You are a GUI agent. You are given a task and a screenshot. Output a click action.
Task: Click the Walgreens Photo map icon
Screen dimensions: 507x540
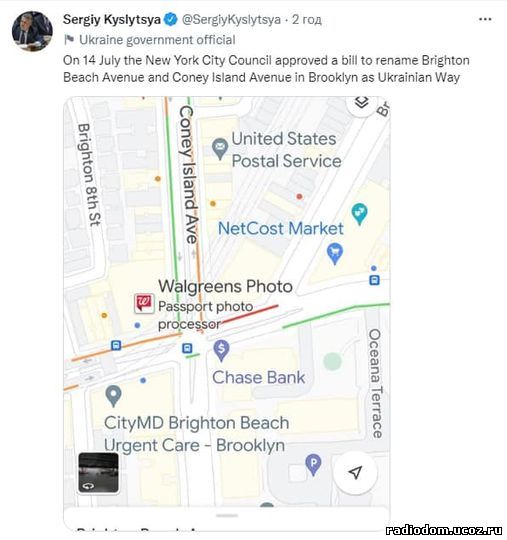click(x=144, y=303)
